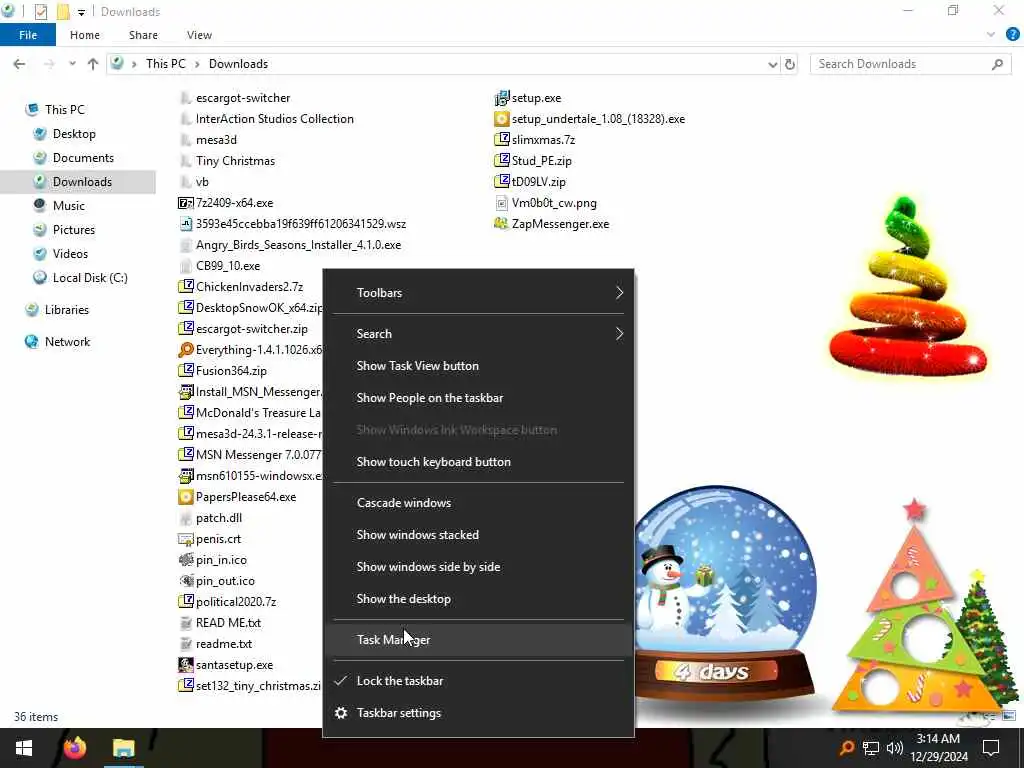The image size is (1024, 768).
Task: Select This PC in navigation pane
Action: point(65,110)
